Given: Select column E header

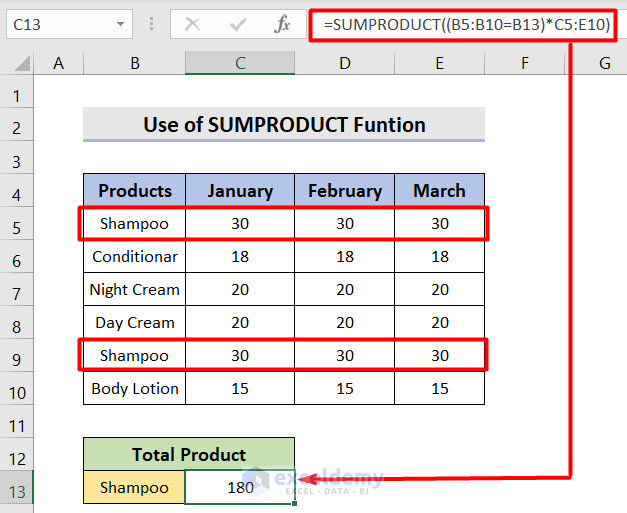Looking at the screenshot, I should point(439,64).
